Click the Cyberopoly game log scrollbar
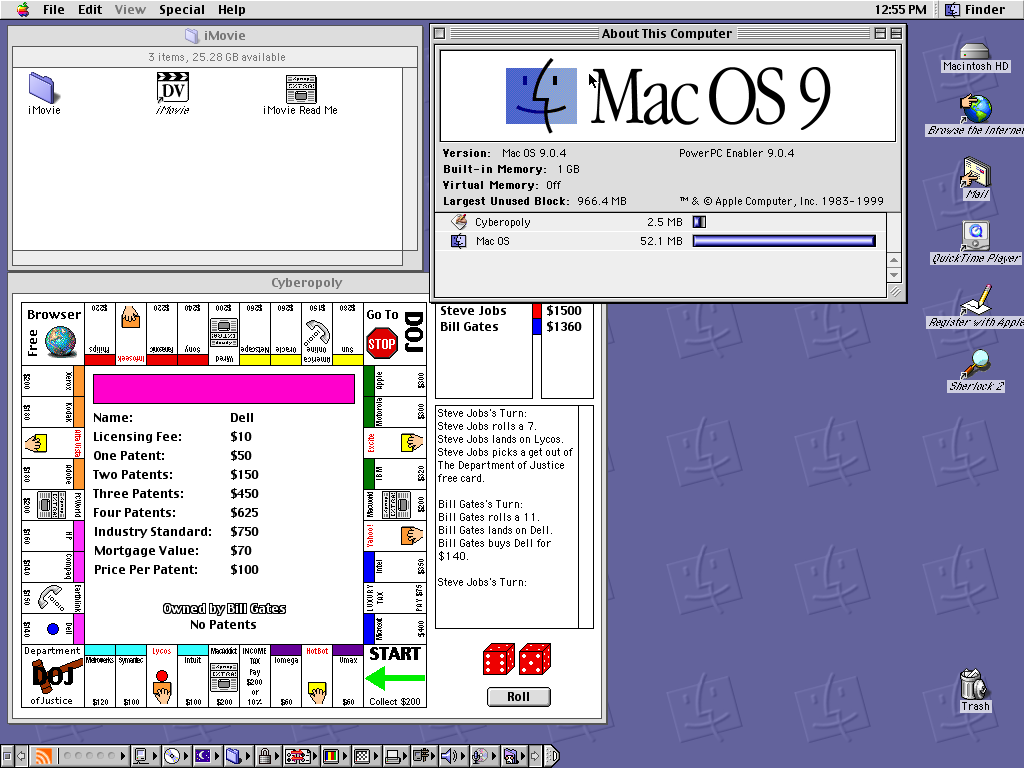Screen dimensions: 1024x768 [x=586, y=517]
